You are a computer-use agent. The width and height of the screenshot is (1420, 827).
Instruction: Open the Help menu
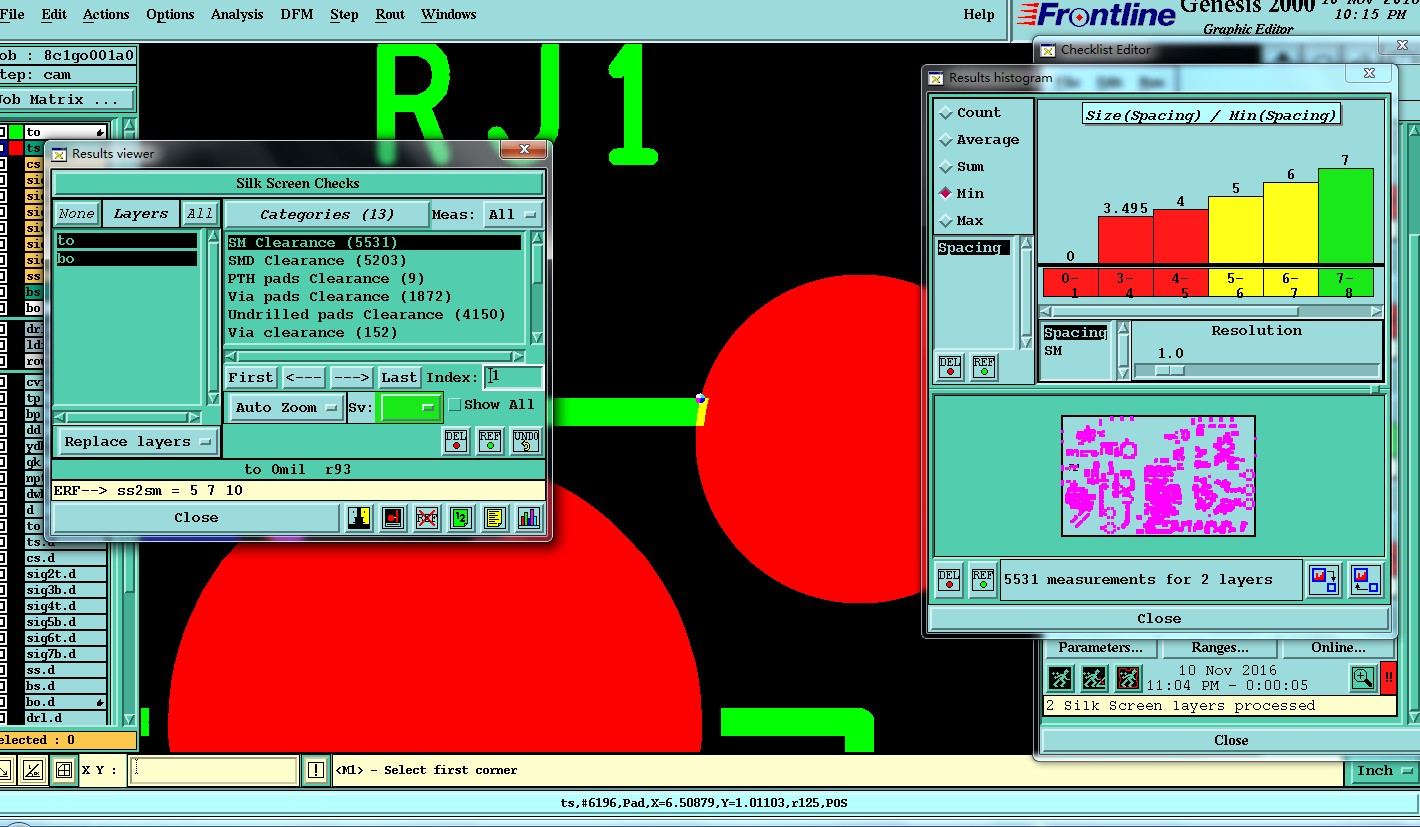[979, 14]
